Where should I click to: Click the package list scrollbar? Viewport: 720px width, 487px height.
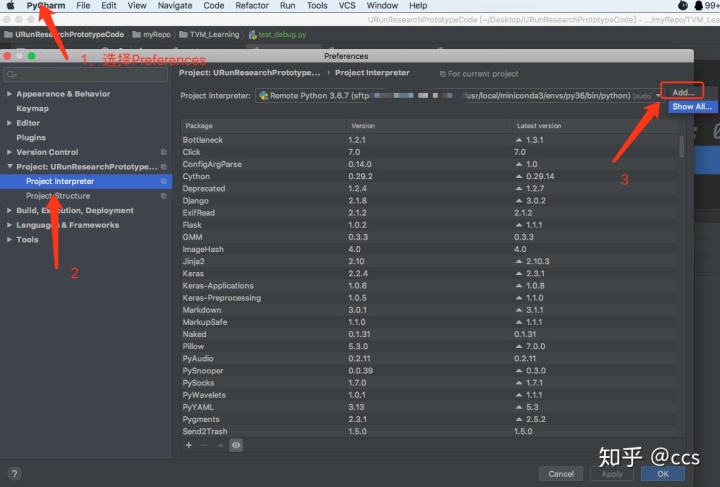(x=681, y=147)
